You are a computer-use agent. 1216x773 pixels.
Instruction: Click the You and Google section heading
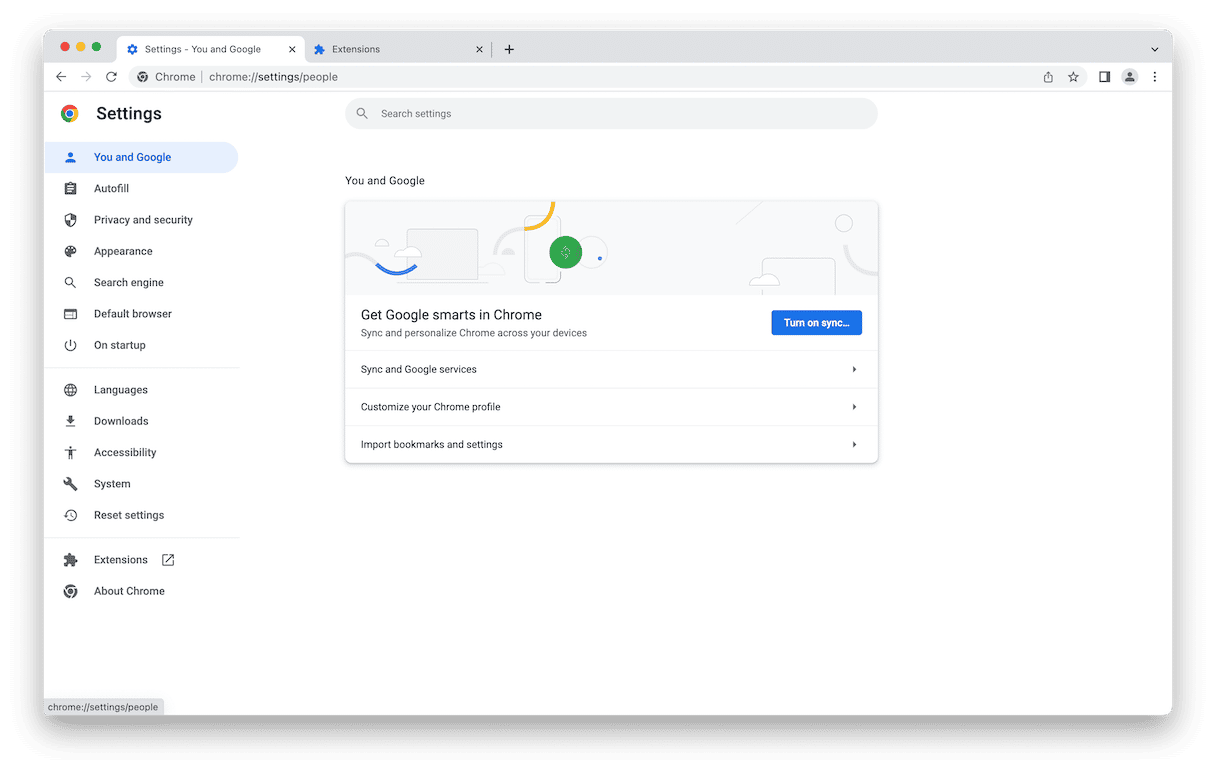coord(385,181)
